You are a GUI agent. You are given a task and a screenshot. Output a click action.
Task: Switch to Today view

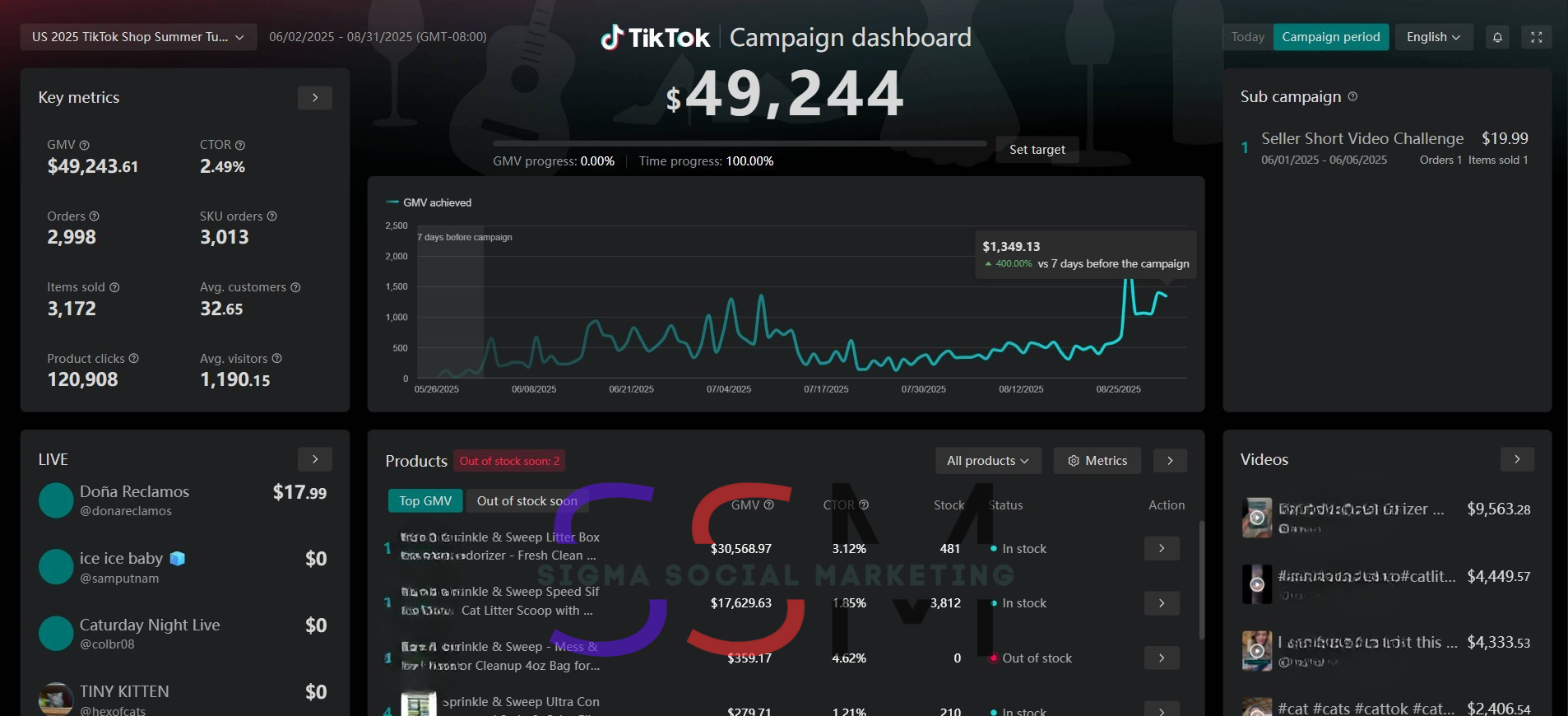(x=1247, y=37)
